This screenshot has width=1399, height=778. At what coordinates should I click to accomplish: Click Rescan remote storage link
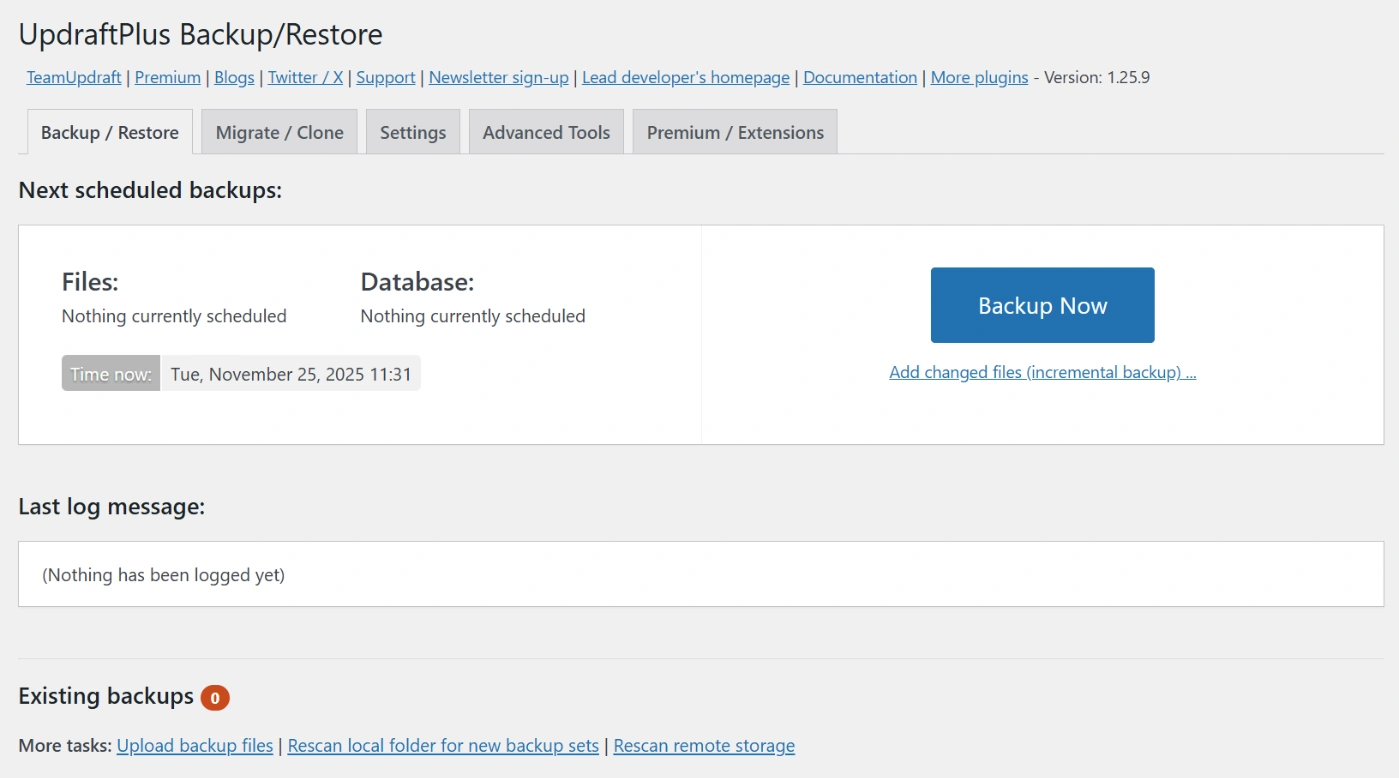704,745
